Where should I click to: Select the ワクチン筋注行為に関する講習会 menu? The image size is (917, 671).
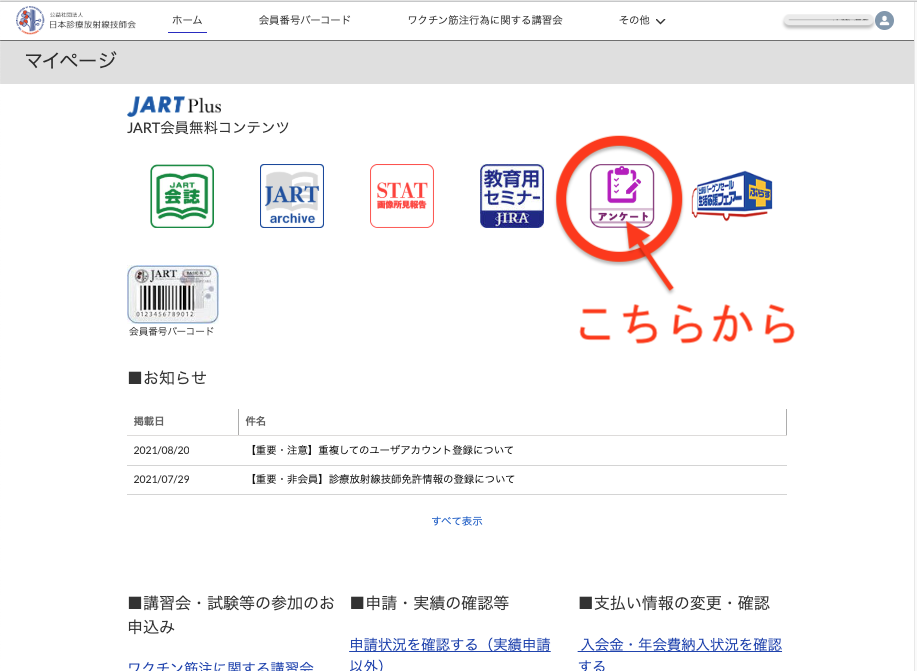tap(487, 19)
